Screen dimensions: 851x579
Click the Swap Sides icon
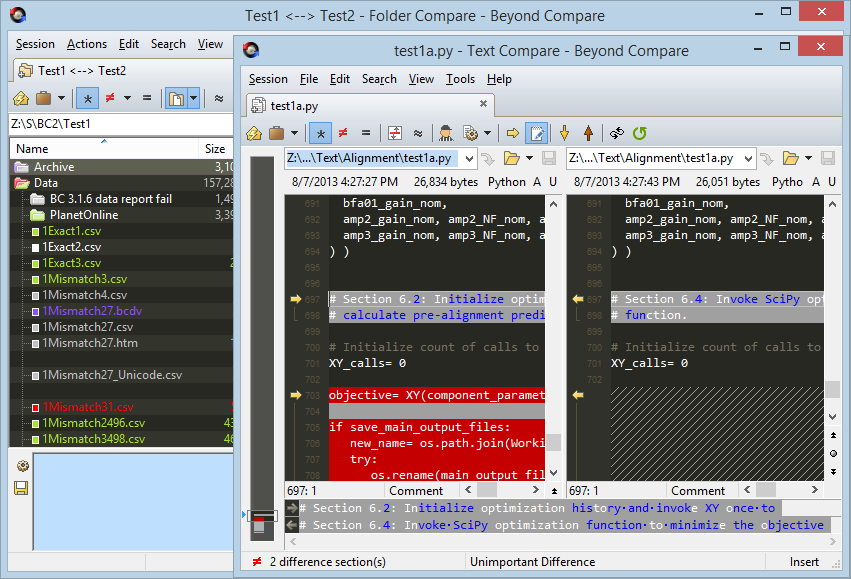[617, 133]
